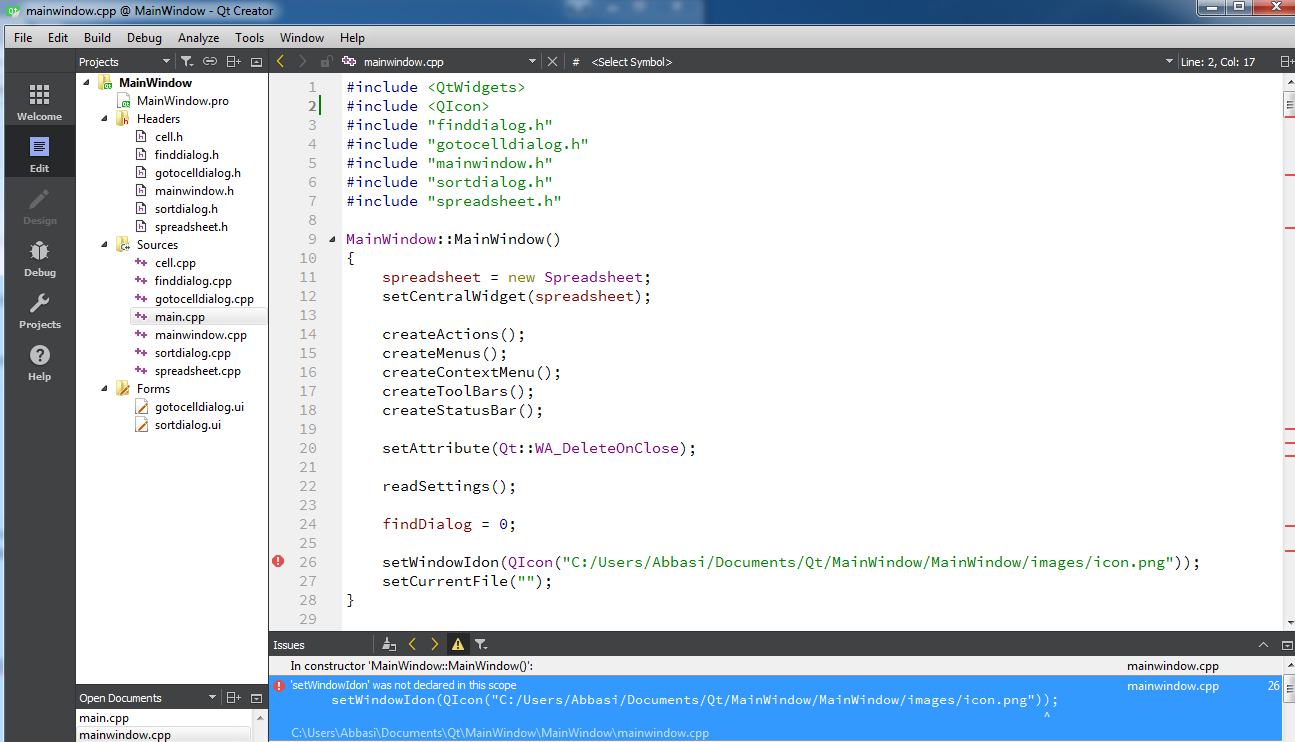This screenshot has height=742, width=1295.
Task: Collapse the Headers folder in project tree
Action: [x=104, y=119]
